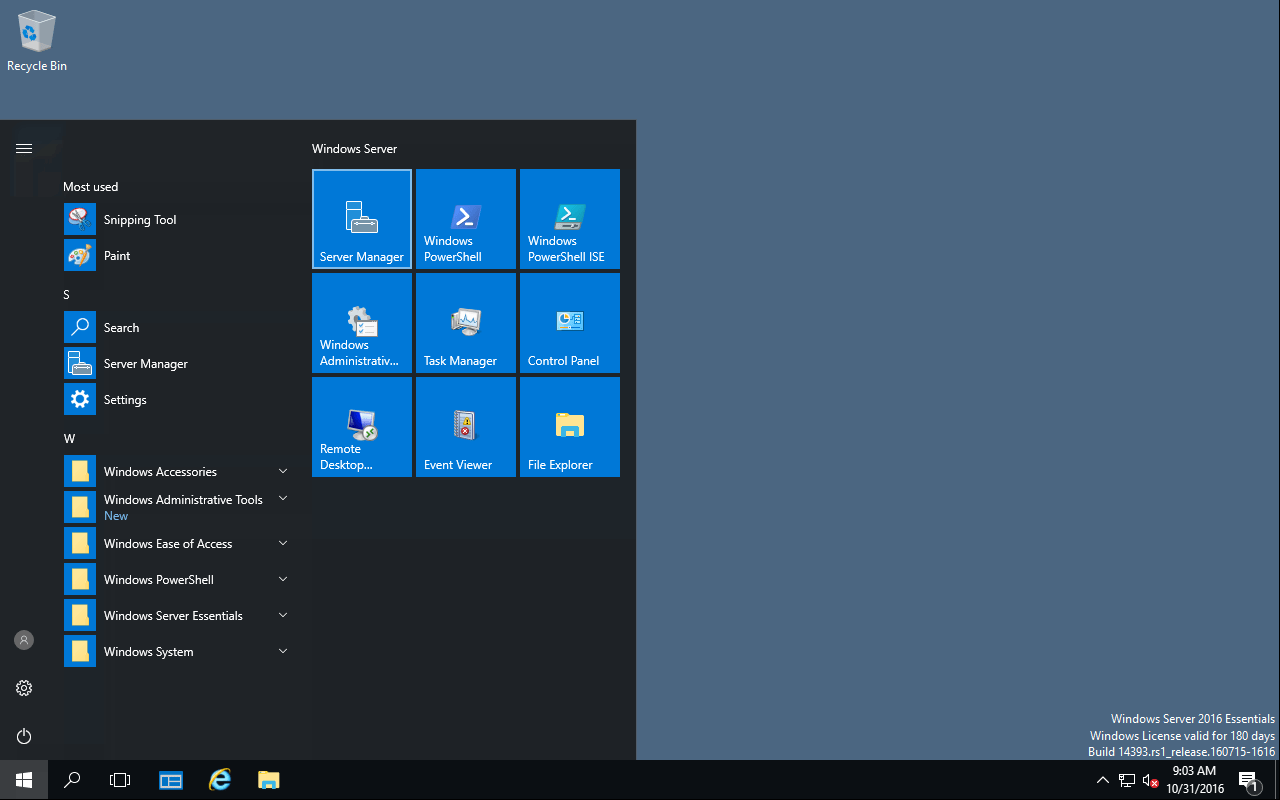Launch the Event Viewer tile
This screenshot has width=1280, height=800.
(x=466, y=427)
